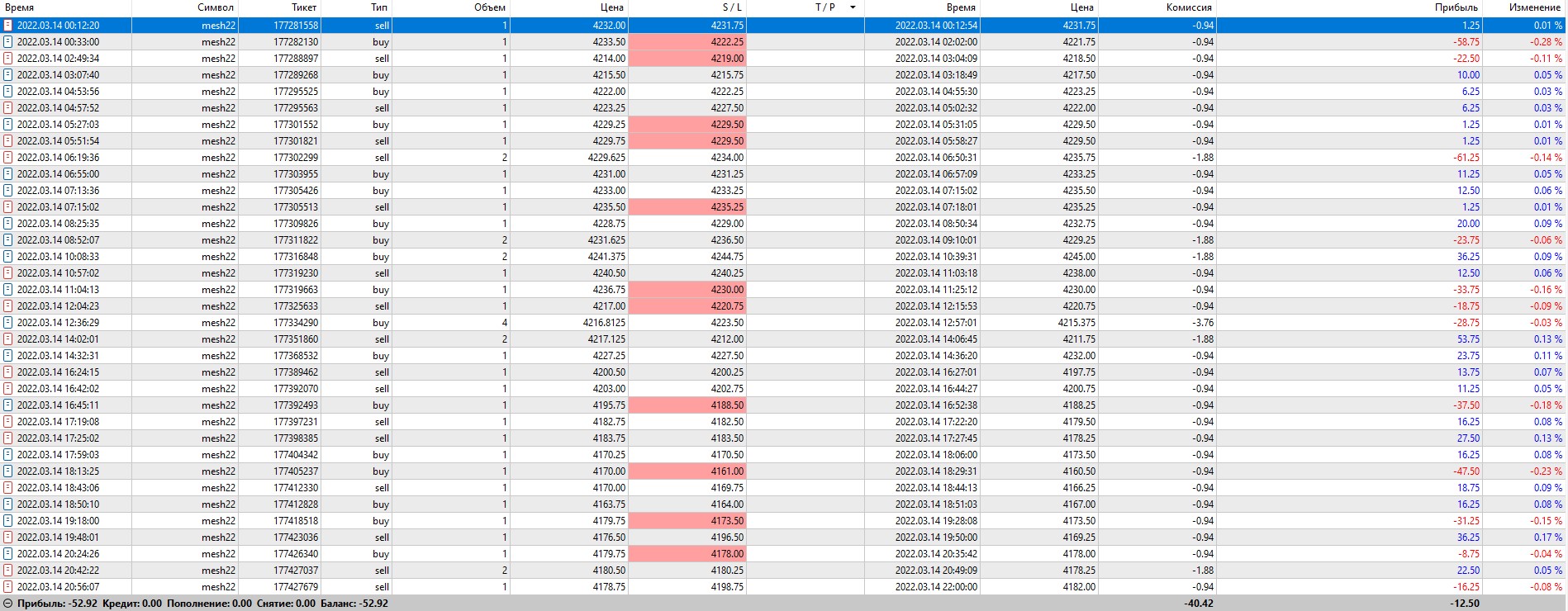Pick the buy icon next to 05:27:03
Screen dimensions: 1568x611
pos(8,125)
